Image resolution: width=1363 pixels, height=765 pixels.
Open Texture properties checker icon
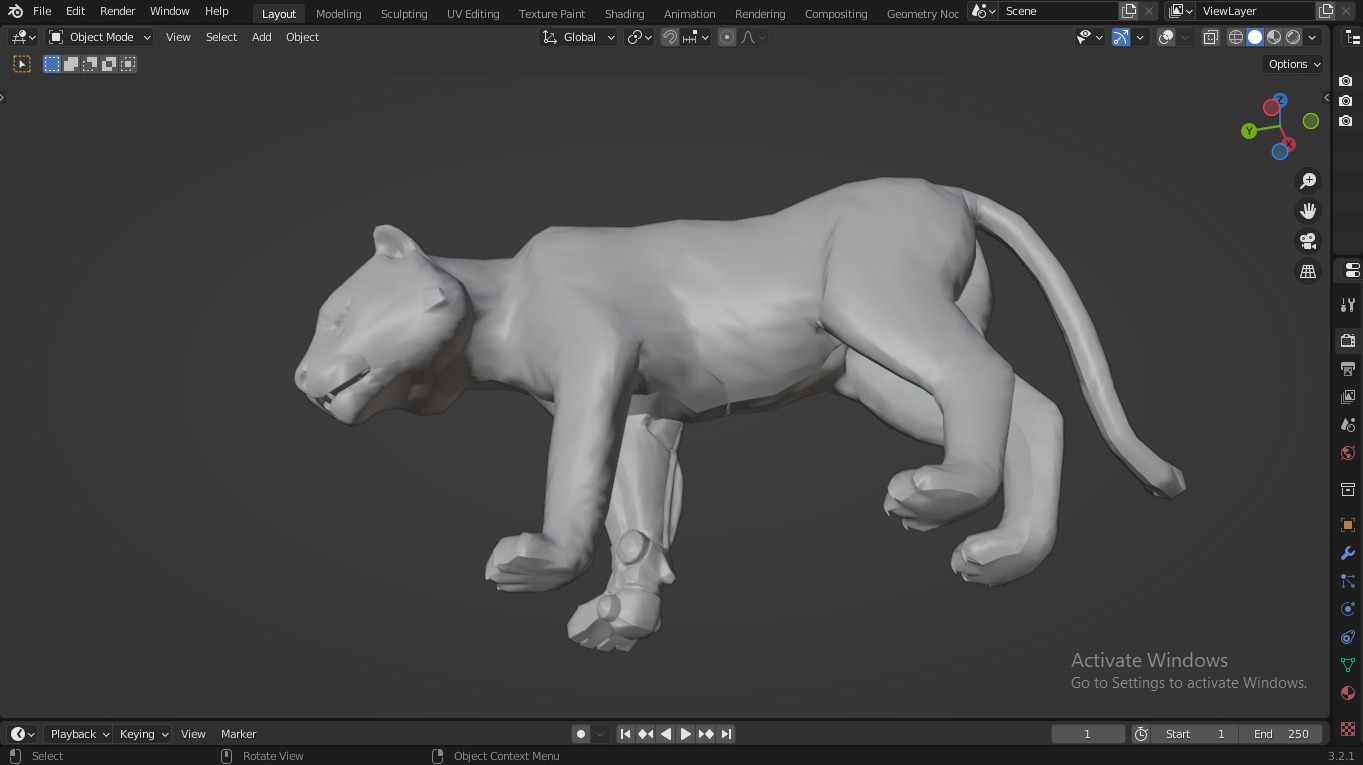pos(1348,729)
